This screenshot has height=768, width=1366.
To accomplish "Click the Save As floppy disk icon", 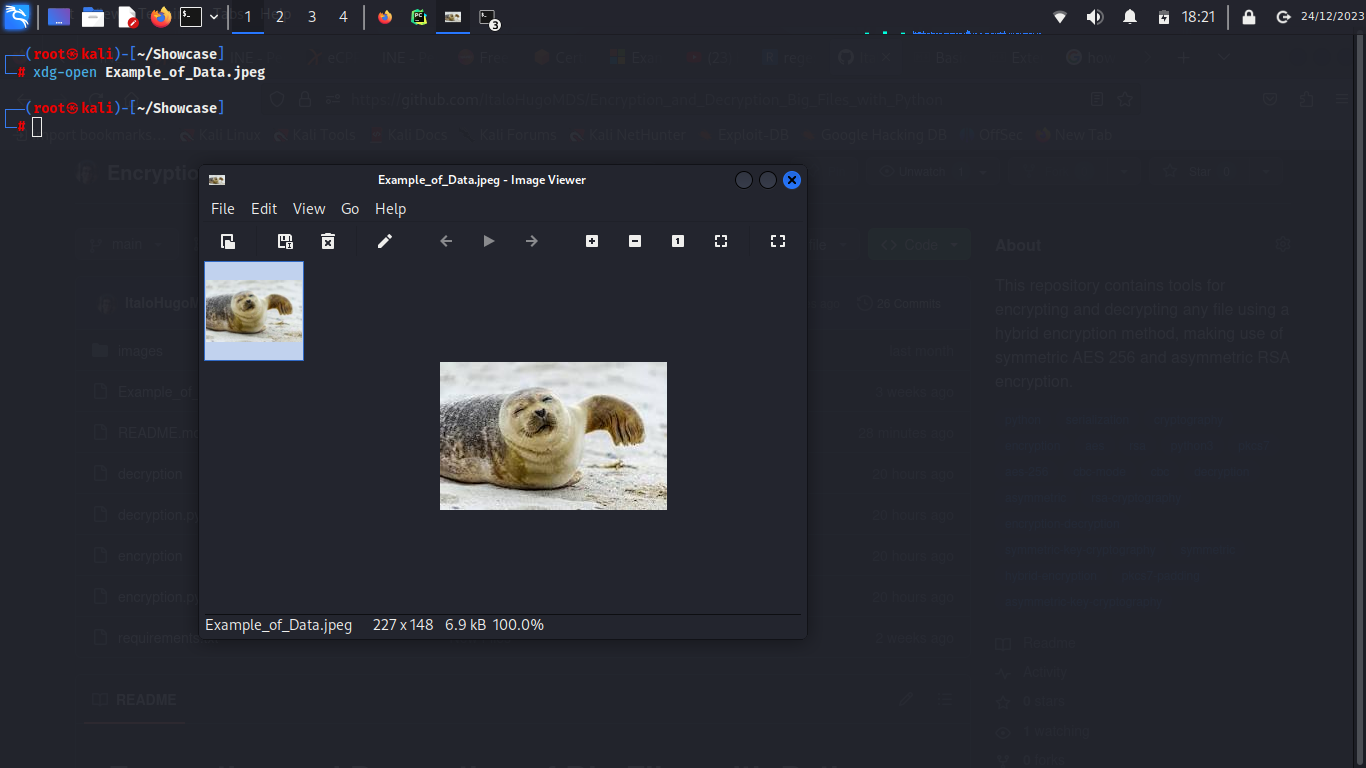I will tap(285, 241).
